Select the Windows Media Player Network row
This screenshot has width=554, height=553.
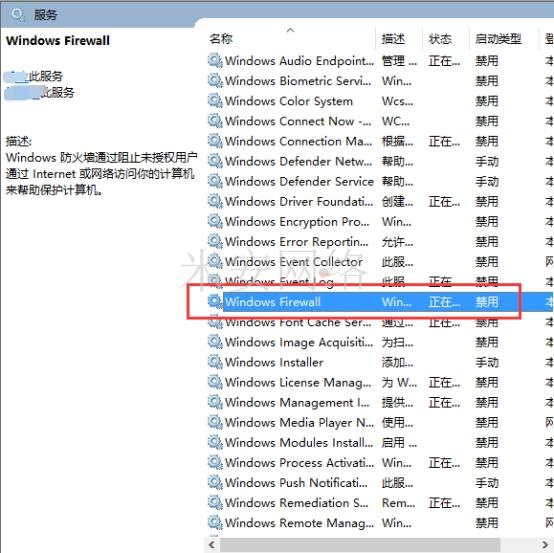[380, 422]
